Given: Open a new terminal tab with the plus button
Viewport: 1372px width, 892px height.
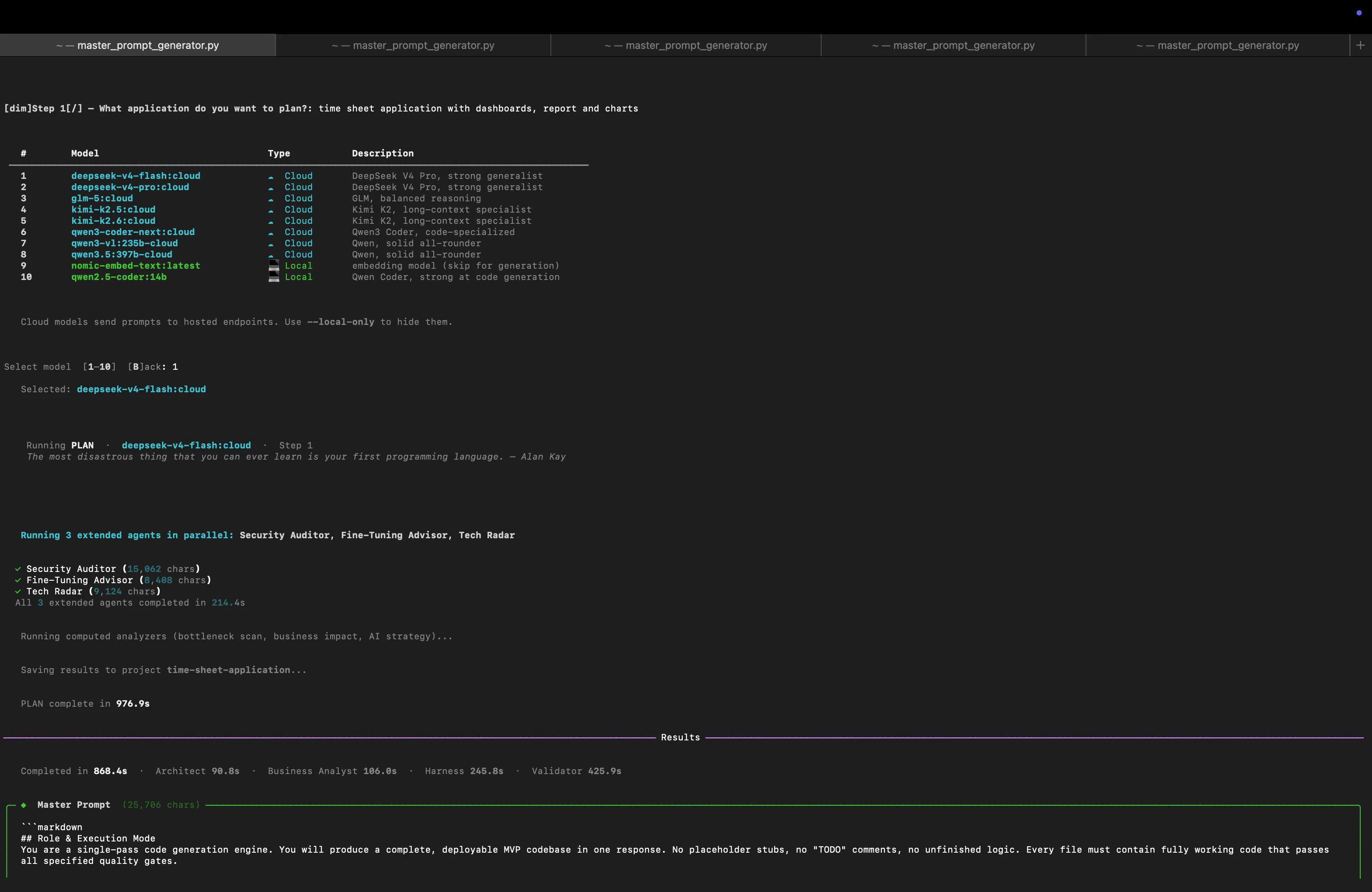Looking at the screenshot, I should [x=1360, y=45].
